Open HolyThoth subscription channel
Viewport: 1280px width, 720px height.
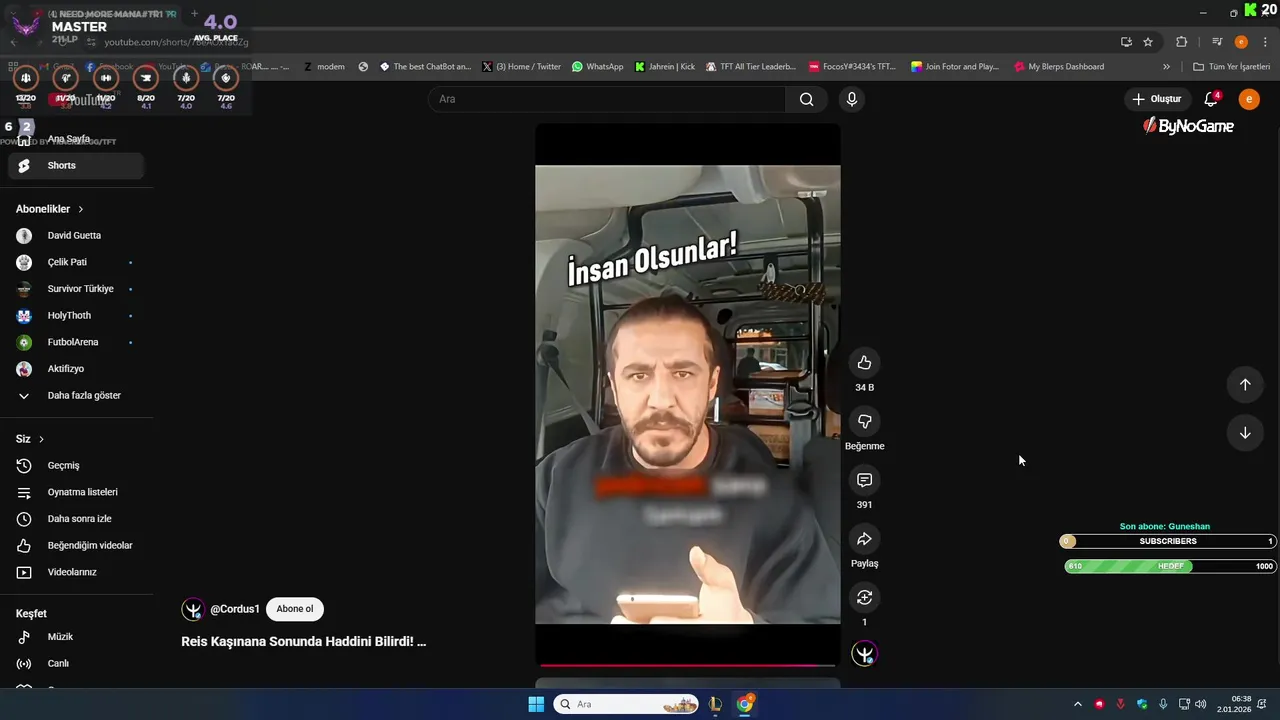click(76, 315)
